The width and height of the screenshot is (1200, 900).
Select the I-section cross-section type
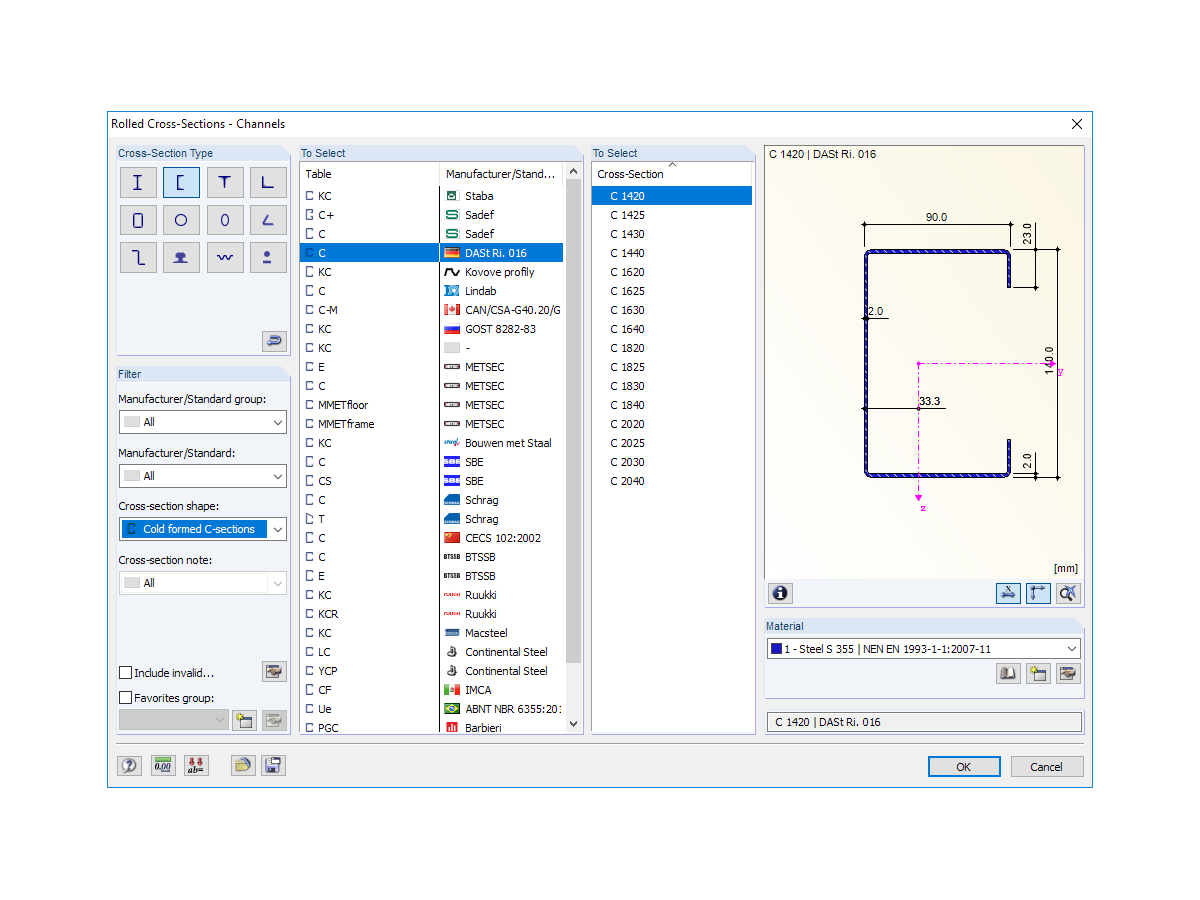[x=138, y=182]
